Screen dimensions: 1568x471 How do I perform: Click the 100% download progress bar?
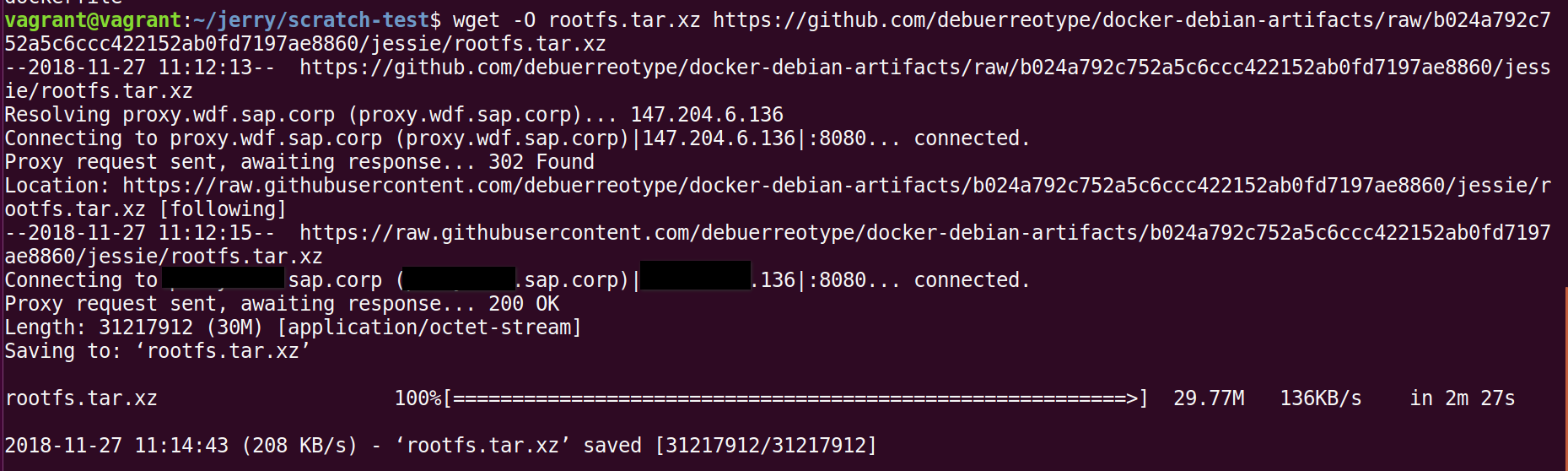[x=795, y=398]
